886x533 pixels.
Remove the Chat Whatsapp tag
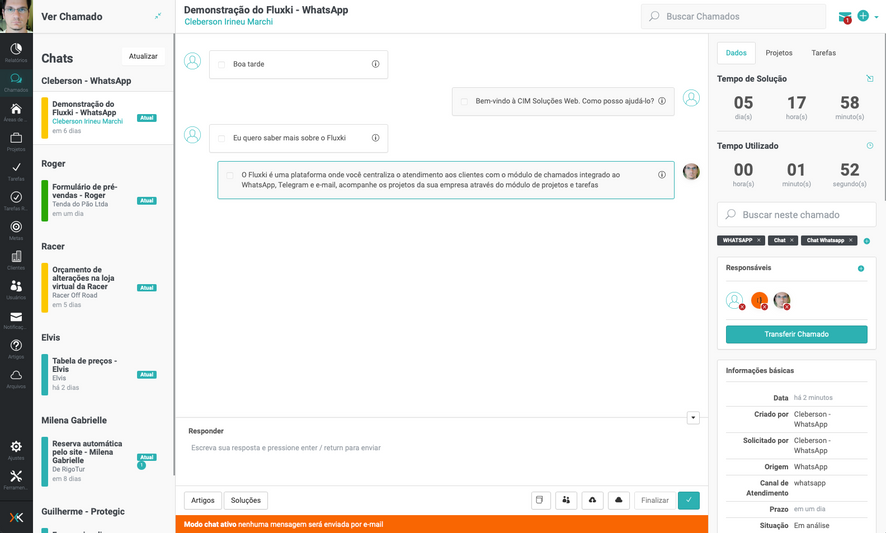(x=850, y=240)
